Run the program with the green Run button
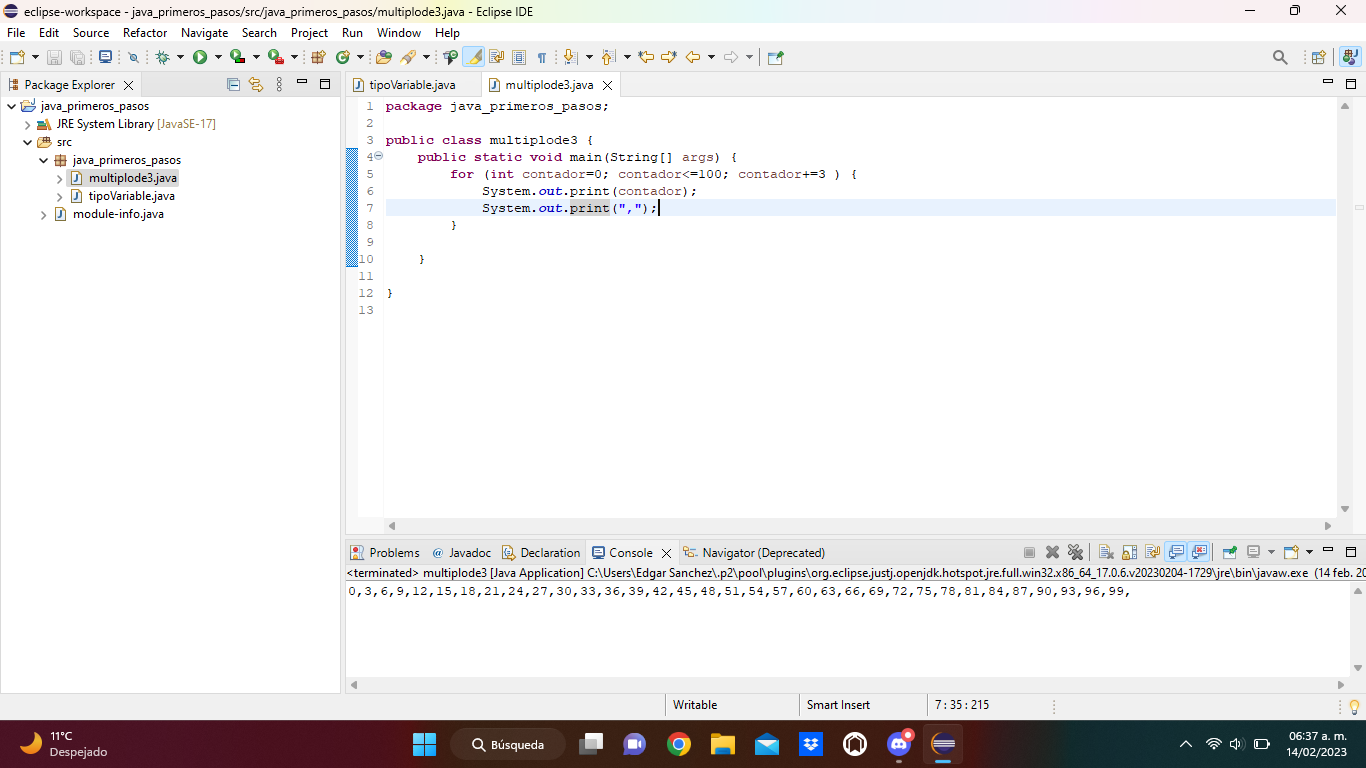 click(200, 57)
